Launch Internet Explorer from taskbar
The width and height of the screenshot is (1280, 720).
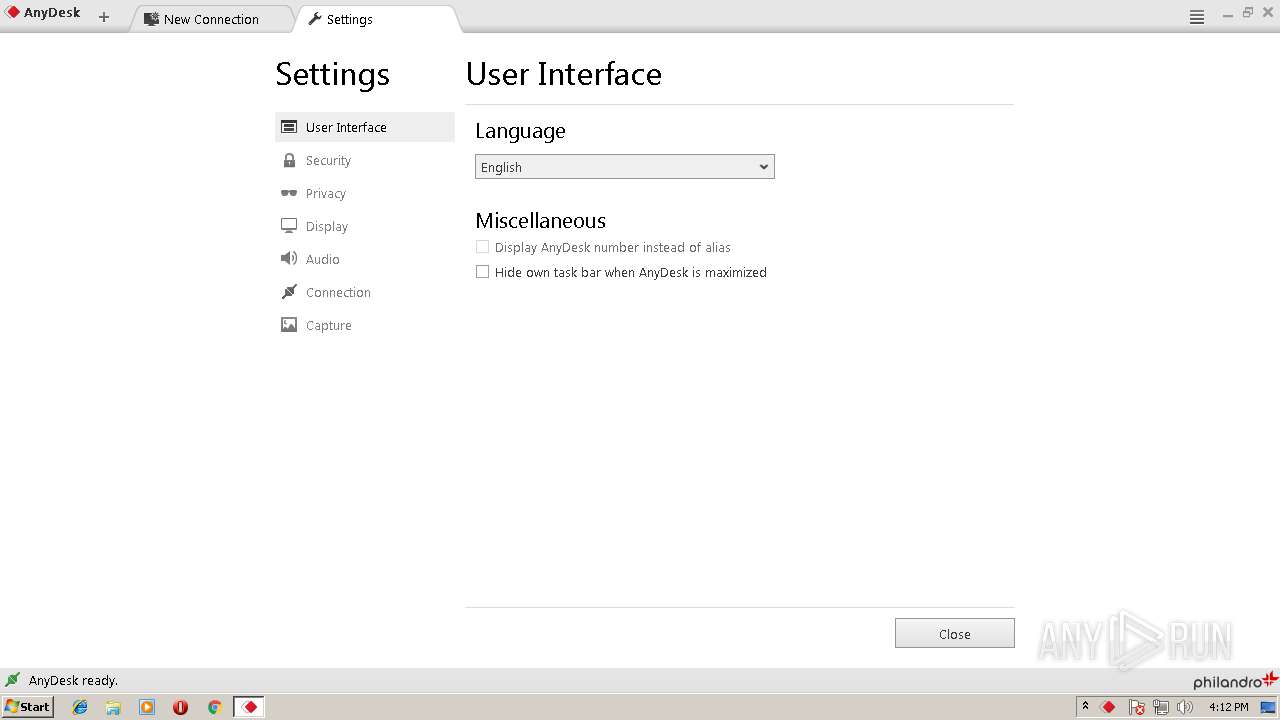click(x=80, y=707)
